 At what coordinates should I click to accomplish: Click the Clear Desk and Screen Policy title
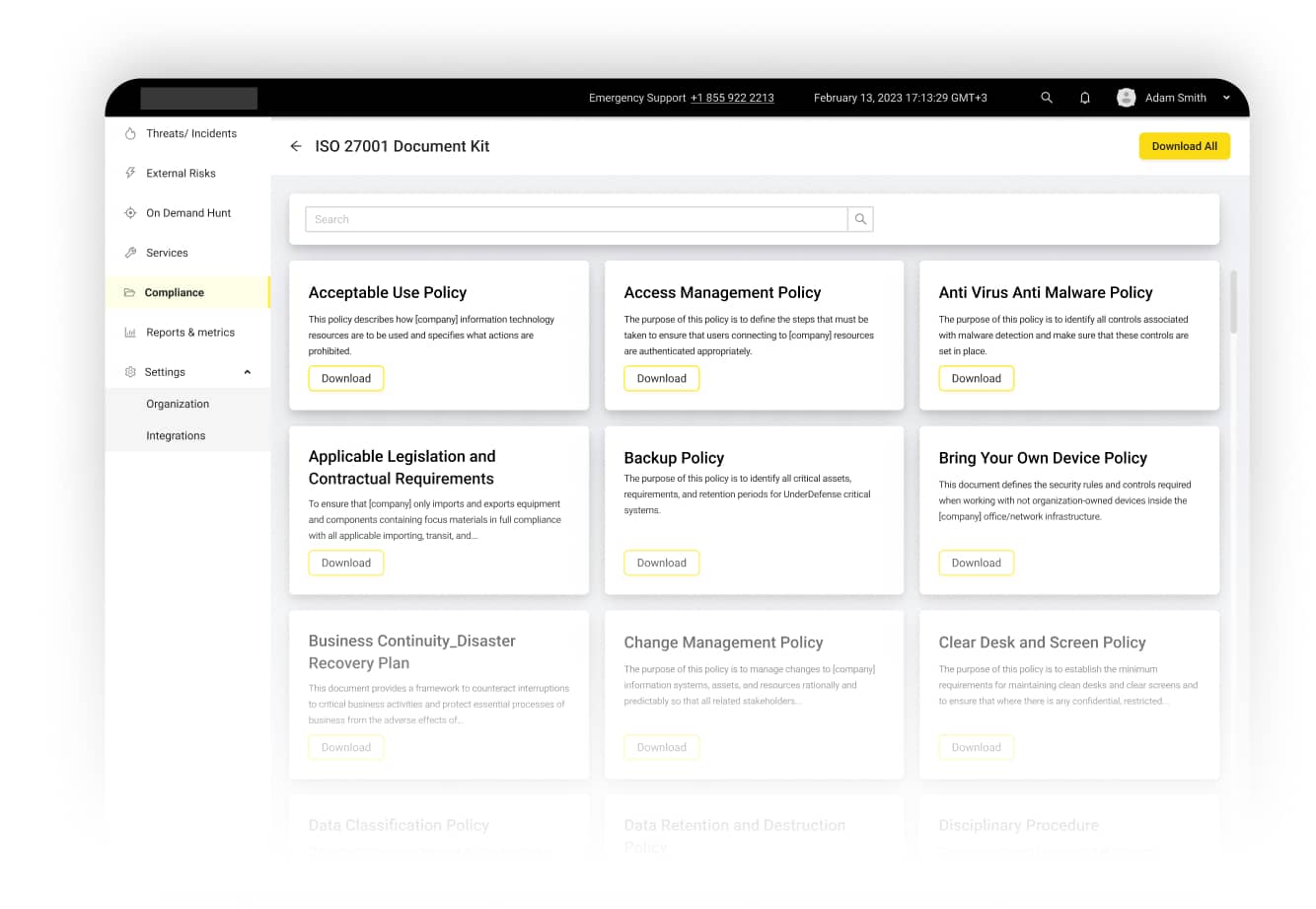(1042, 643)
